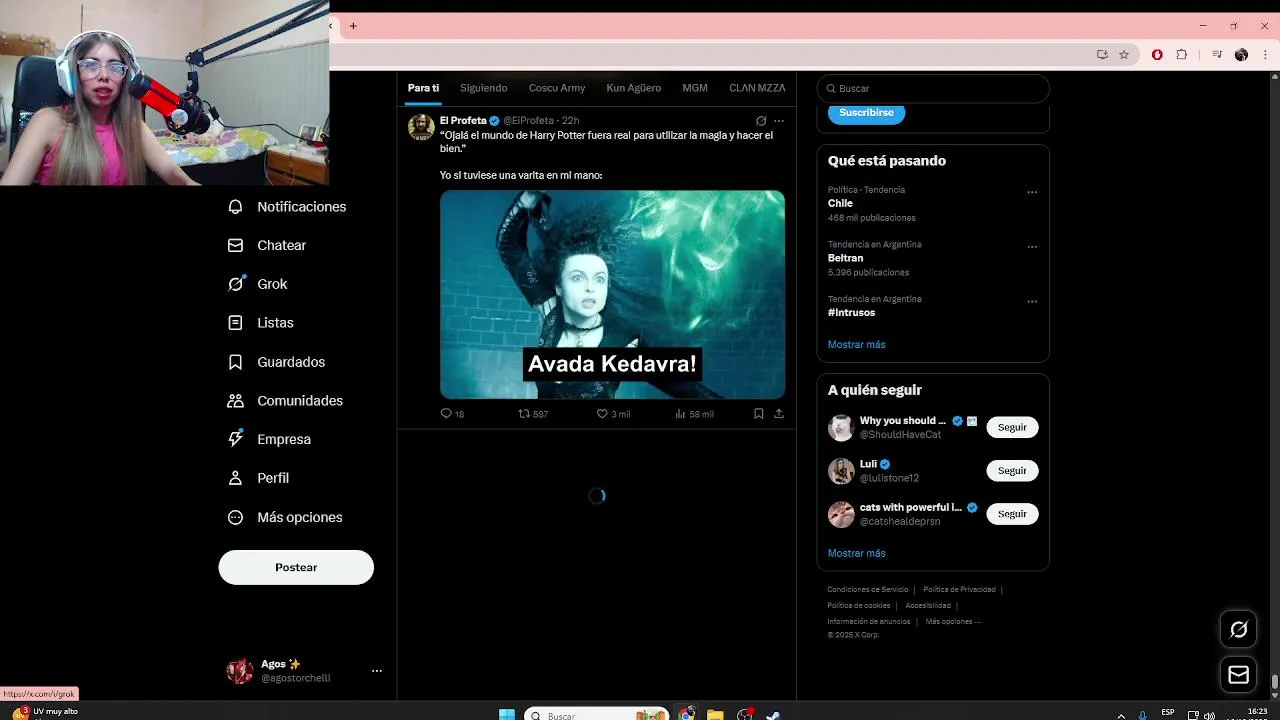Follow cats with powerful account
Image resolution: width=1280 pixels, height=720 pixels.
pyautogui.click(x=1012, y=513)
